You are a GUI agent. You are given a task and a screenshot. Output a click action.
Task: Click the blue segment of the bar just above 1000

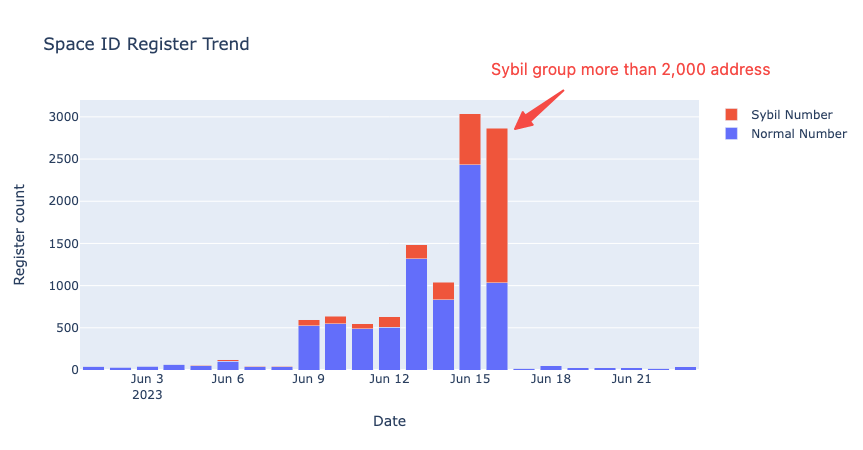(444, 334)
